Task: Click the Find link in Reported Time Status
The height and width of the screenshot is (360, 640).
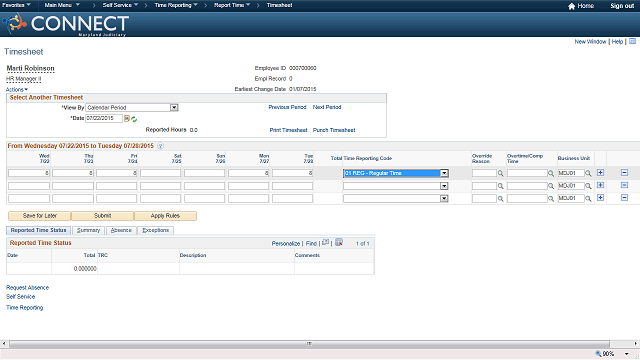Action: tap(311, 244)
